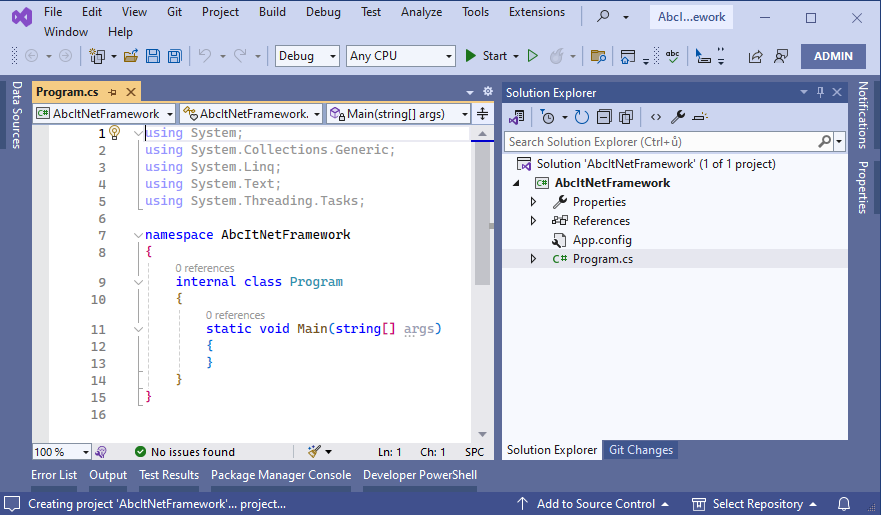Click the Save All toolbar icon
The height and width of the screenshot is (515, 881).
point(175,56)
